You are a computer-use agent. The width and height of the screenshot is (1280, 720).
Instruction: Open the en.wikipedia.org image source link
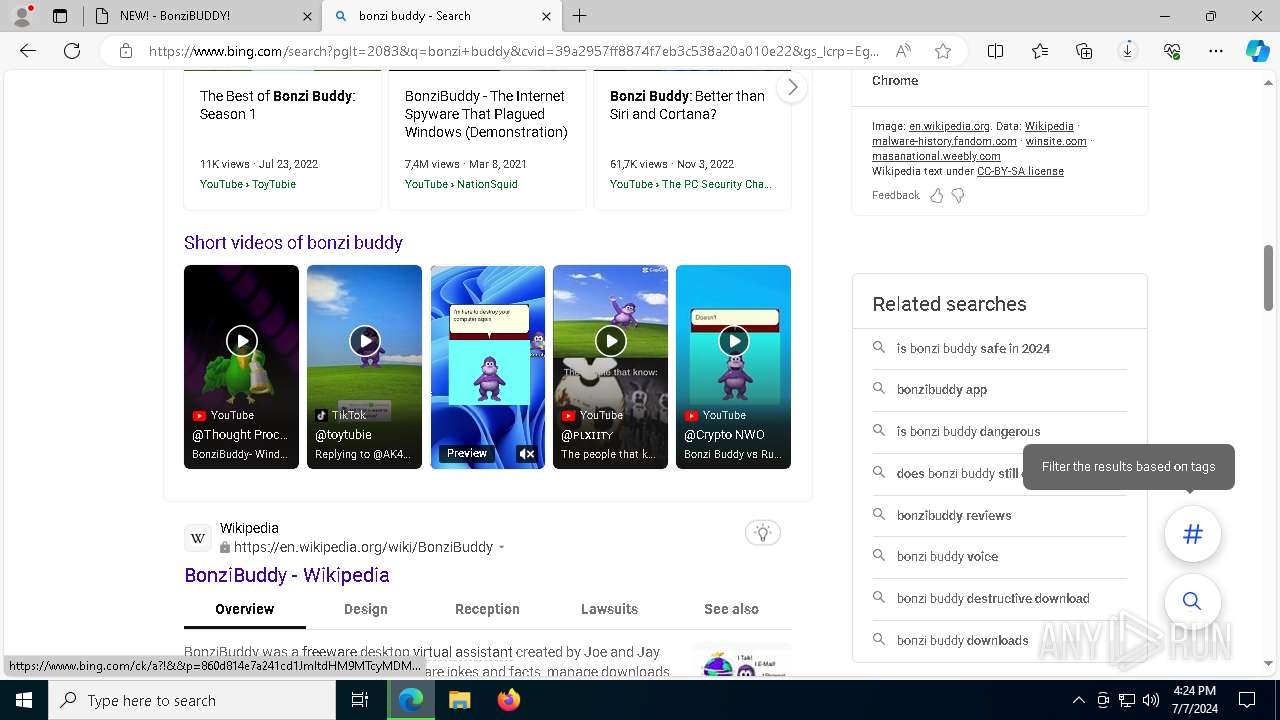click(949, 127)
